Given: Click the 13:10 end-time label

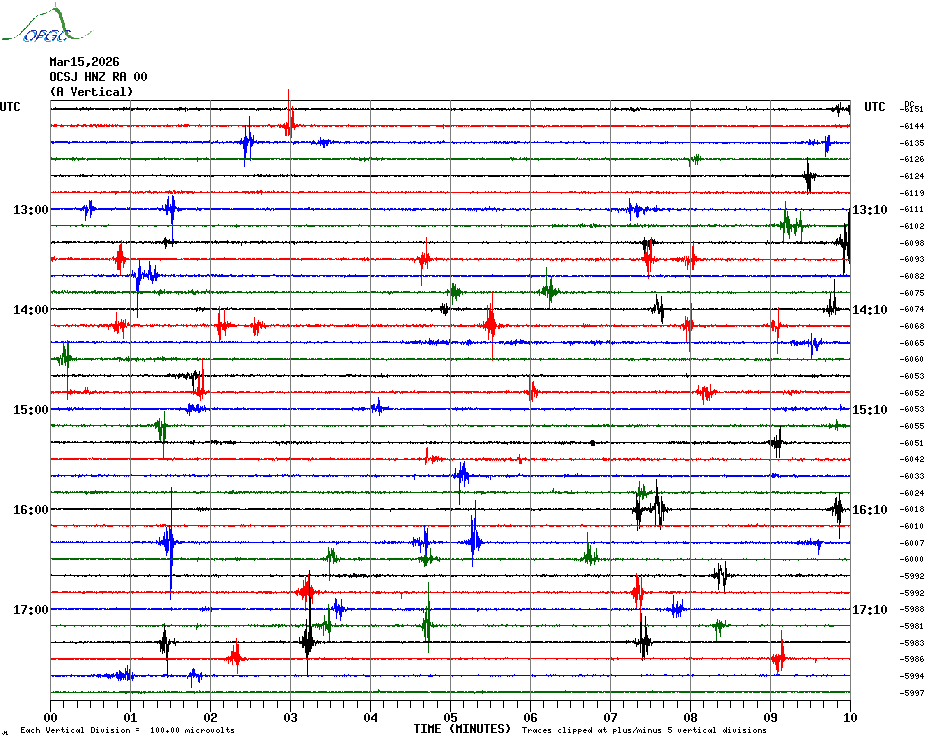Looking at the screenshot, I should click(870, 209).
